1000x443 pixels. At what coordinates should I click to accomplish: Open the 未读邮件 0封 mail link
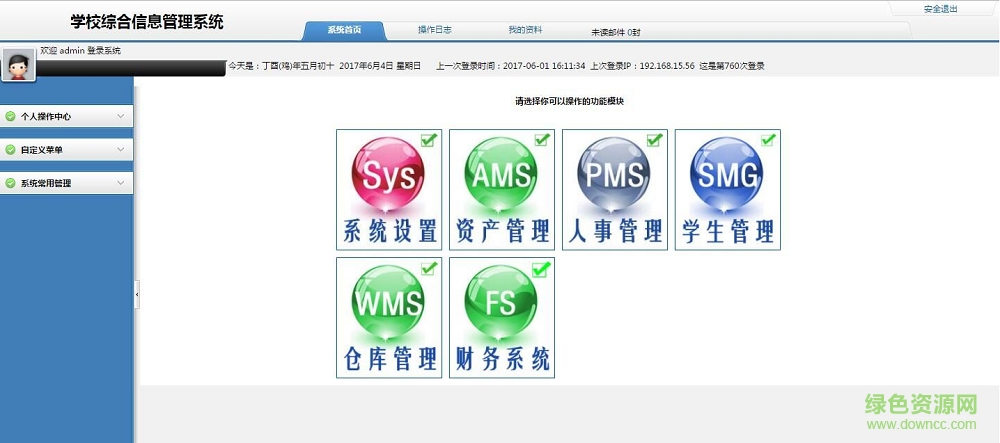tap(615, 32)
